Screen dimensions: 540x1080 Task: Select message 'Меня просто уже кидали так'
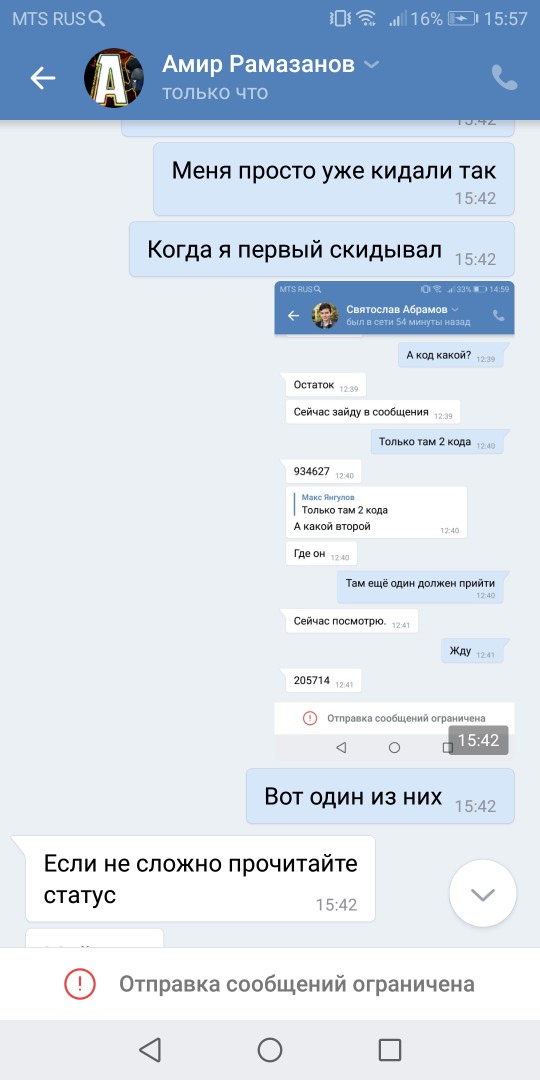click(x=334, y=179)
